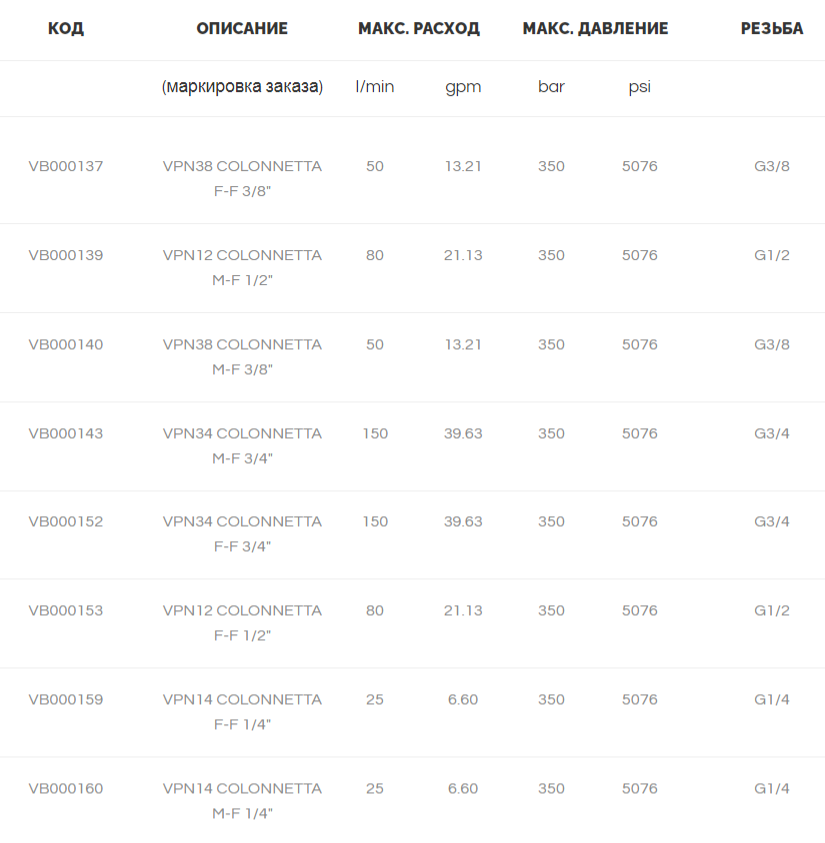This screenshot has height=843, width=825.
Task: Select product code VB000159
Action: [66, 699]
